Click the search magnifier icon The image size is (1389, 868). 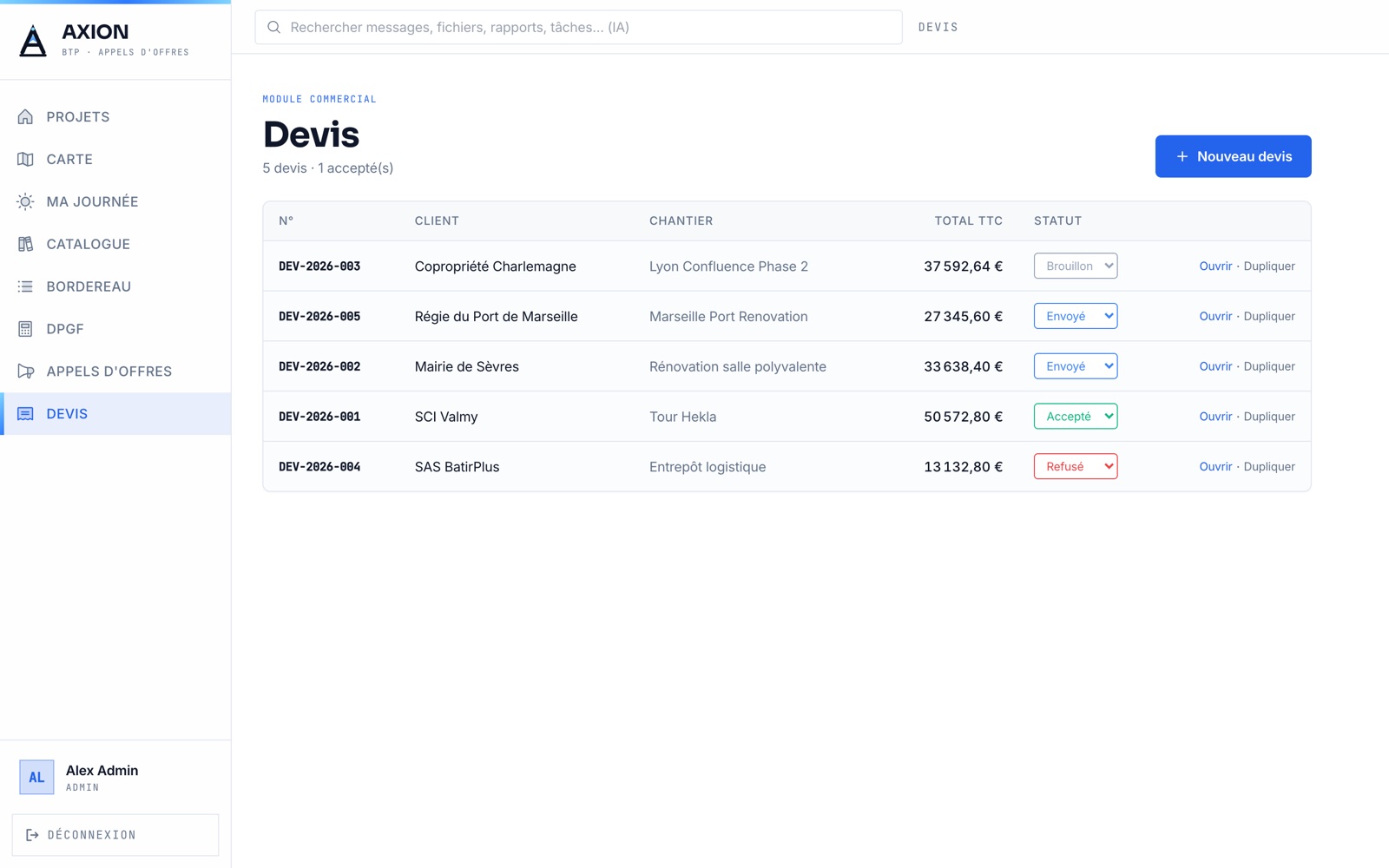pyautogui.click(x=273, y=27)
